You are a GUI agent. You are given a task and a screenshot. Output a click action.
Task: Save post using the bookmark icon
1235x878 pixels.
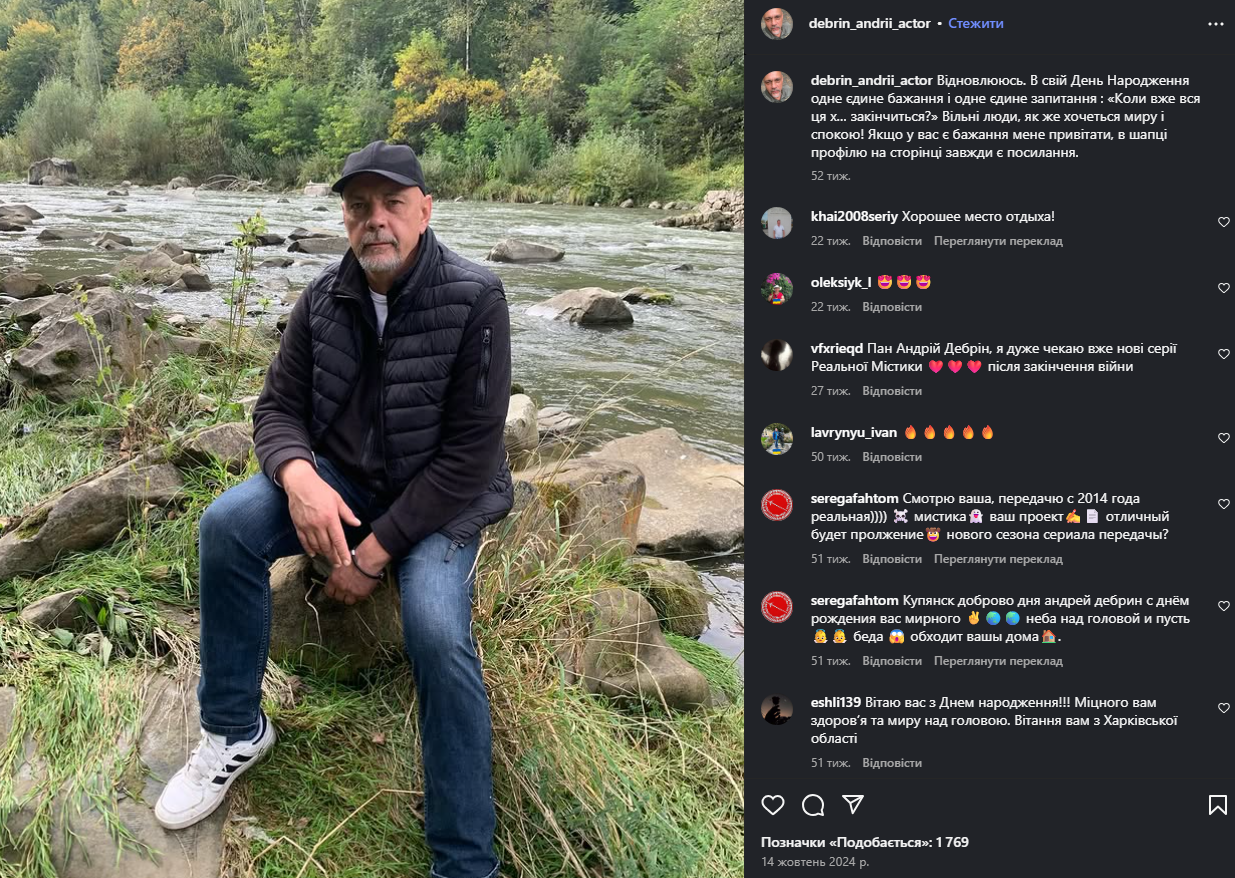click(1217, 805)
